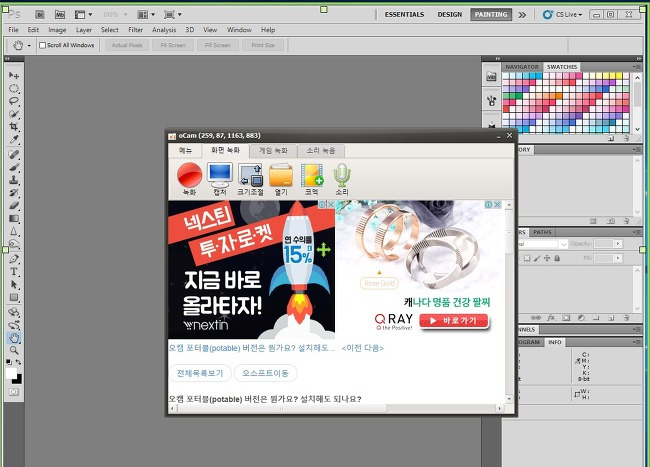Select the Clone Stamp tool
The width and height of the screenshot is (650, 467).
click(14, 180)
